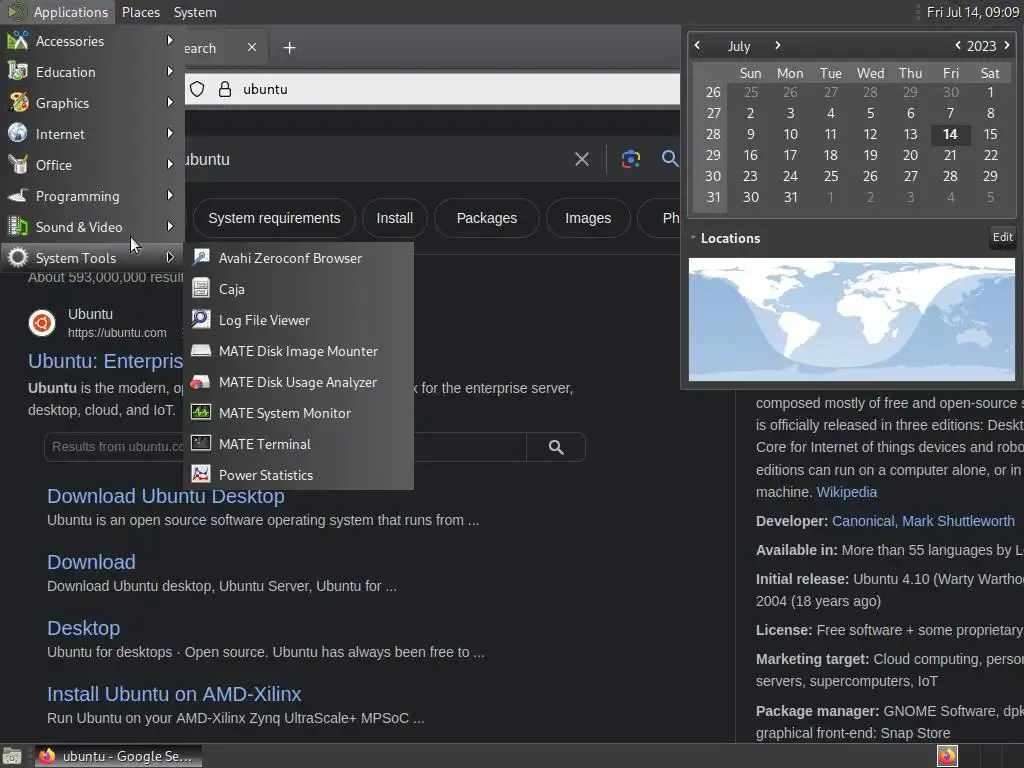
Task: Click the Sound & Video icon
Action: coord(18,227)
